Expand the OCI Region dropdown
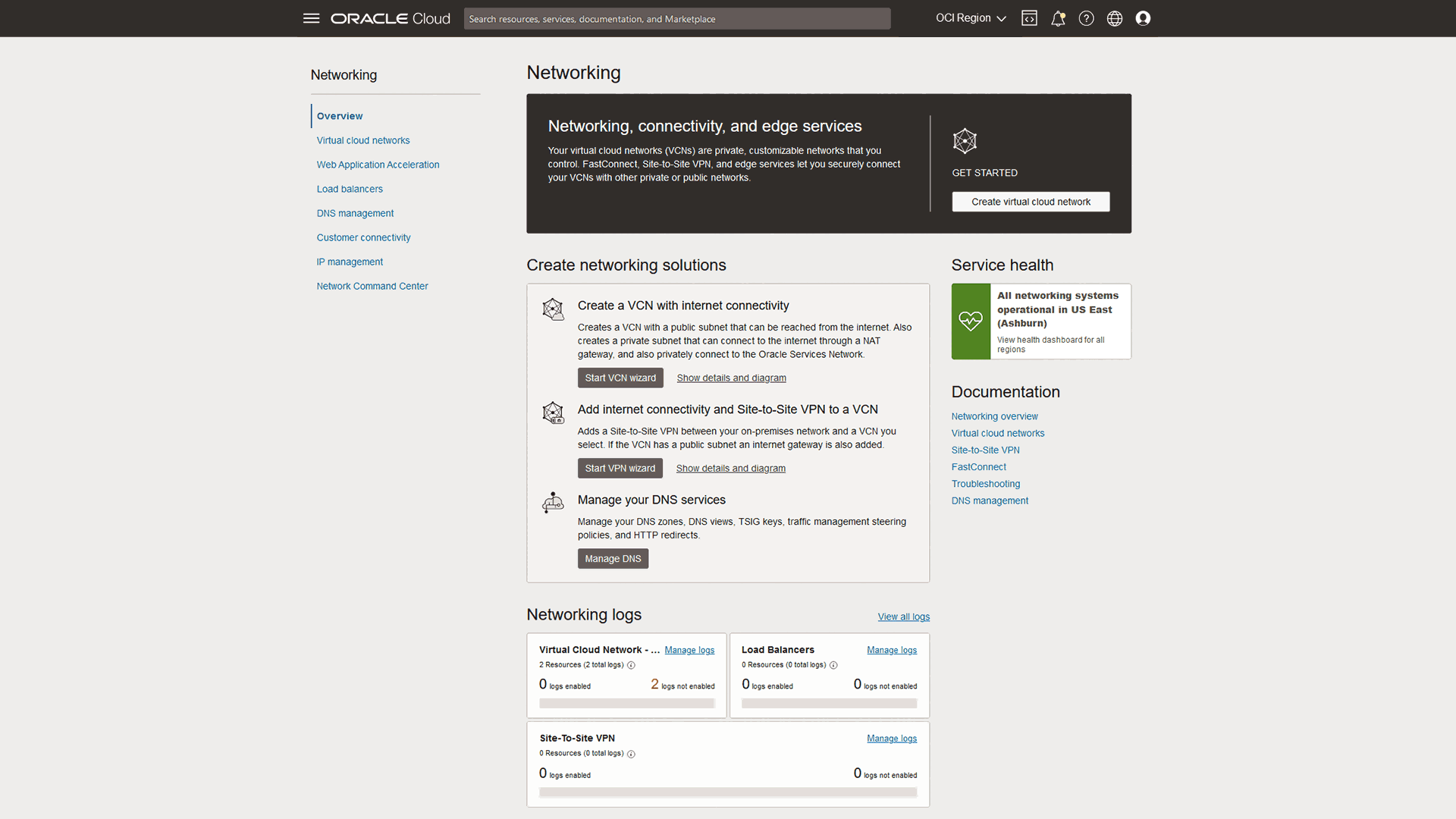 (971, 17)
